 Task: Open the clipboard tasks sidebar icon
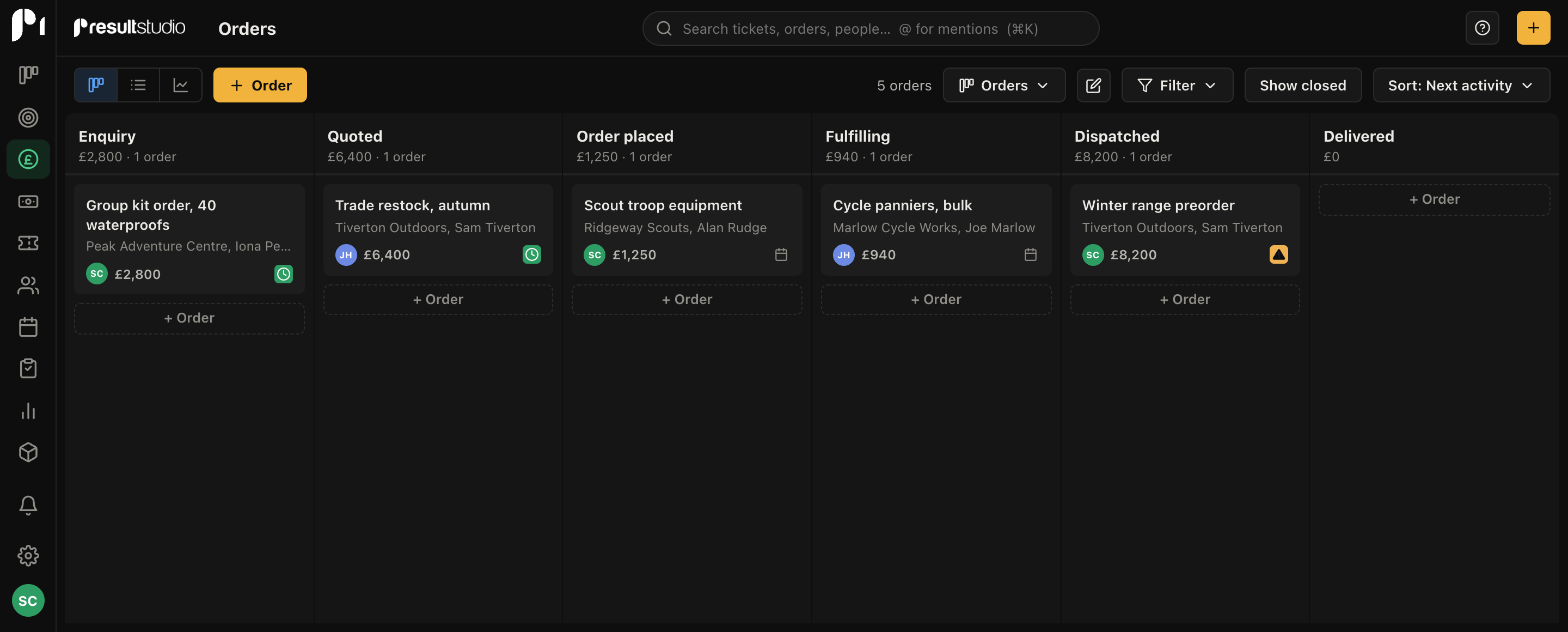[28, 368]
